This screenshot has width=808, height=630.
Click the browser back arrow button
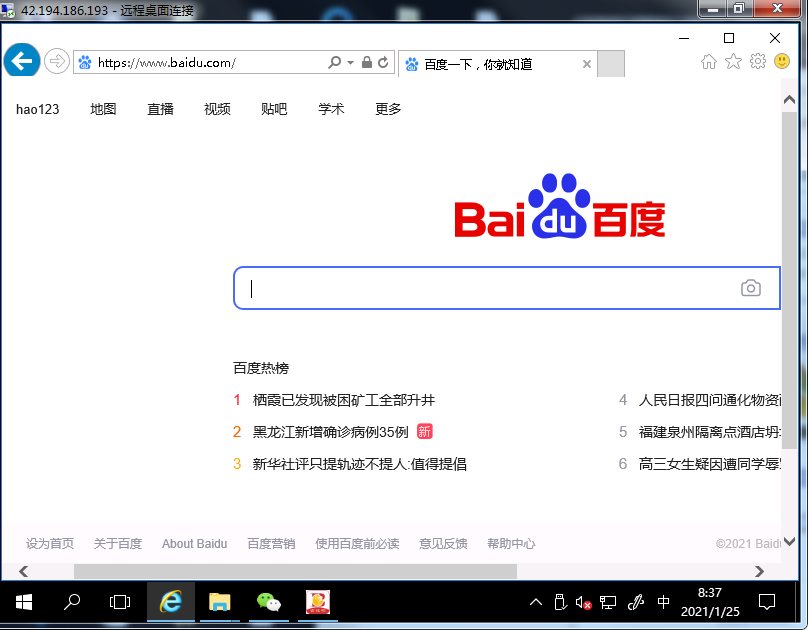[21, 61]
